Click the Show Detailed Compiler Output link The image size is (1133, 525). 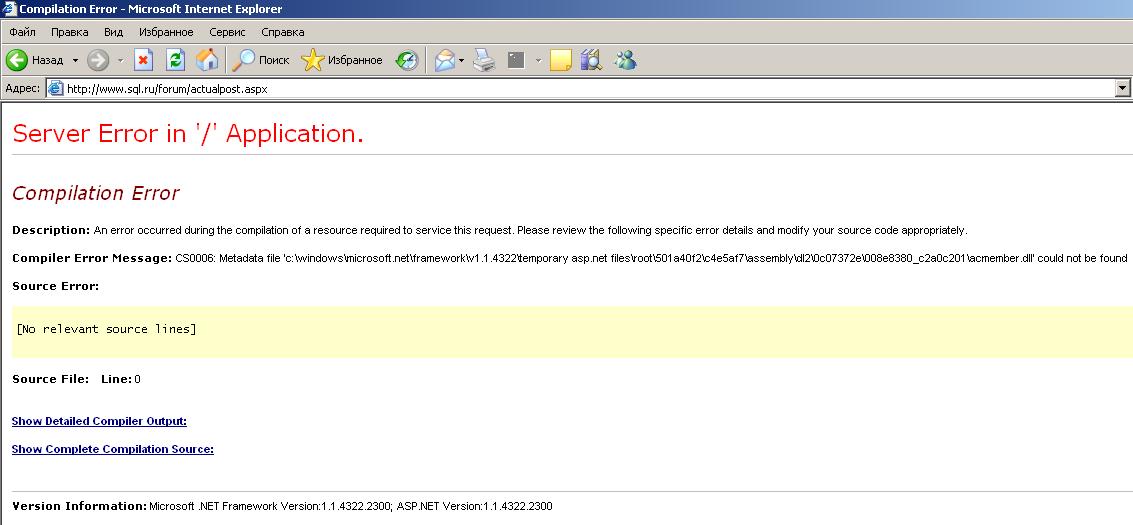pos(99,421)
